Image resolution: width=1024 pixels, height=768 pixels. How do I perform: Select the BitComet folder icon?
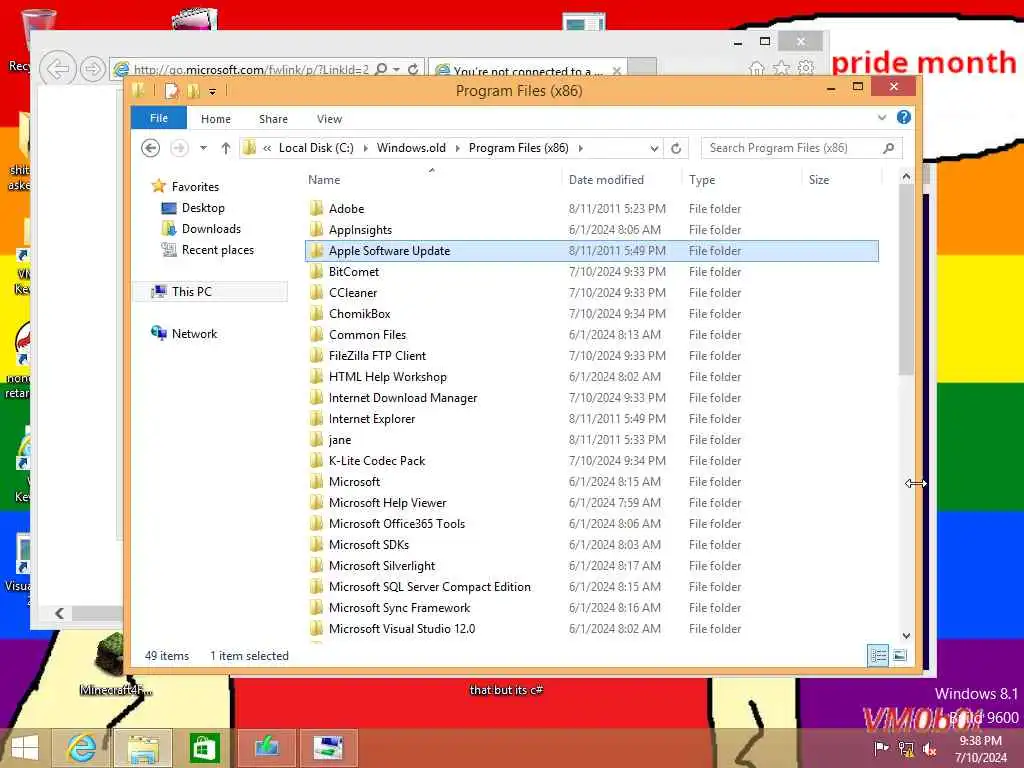click(317, 272)
